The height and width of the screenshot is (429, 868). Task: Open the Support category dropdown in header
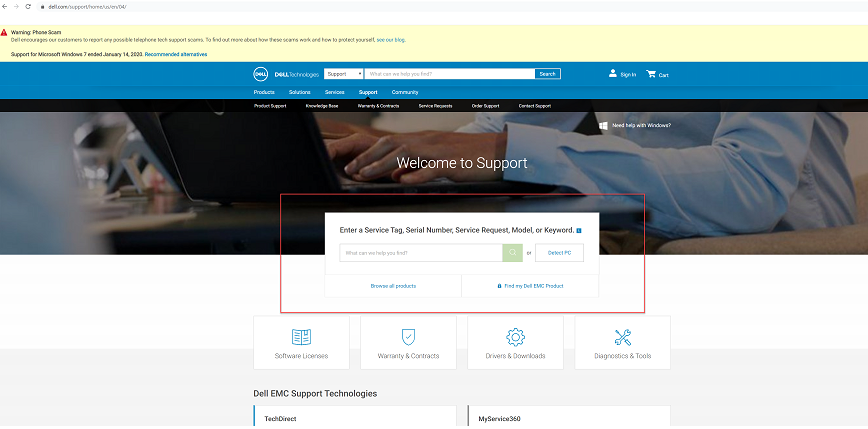pyautogui.click(x=343, y=74)
